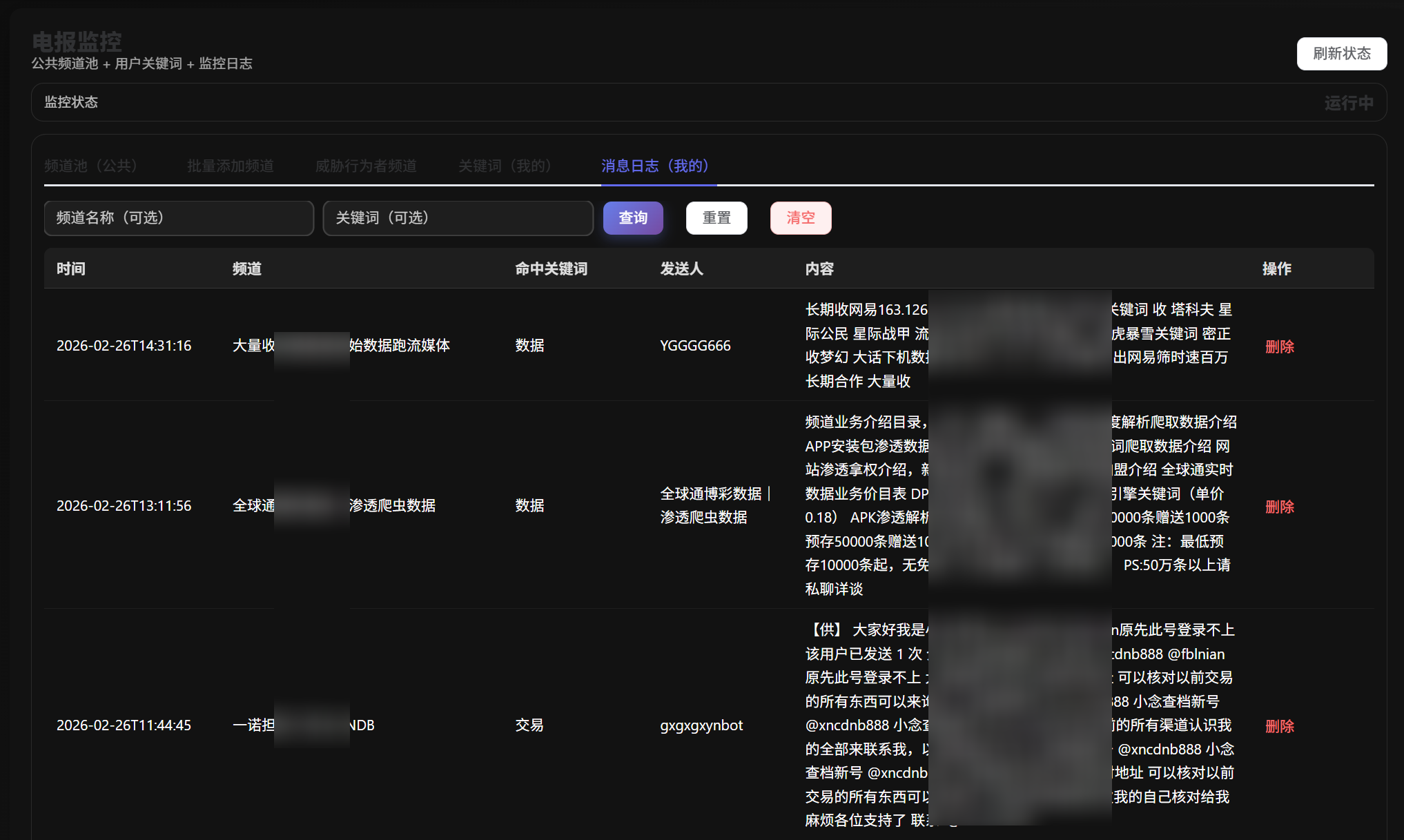Delete the 全球通博彩数据 sender's log entry
This screenshot has width=1404, height=840.
(x=1279, y=506)
